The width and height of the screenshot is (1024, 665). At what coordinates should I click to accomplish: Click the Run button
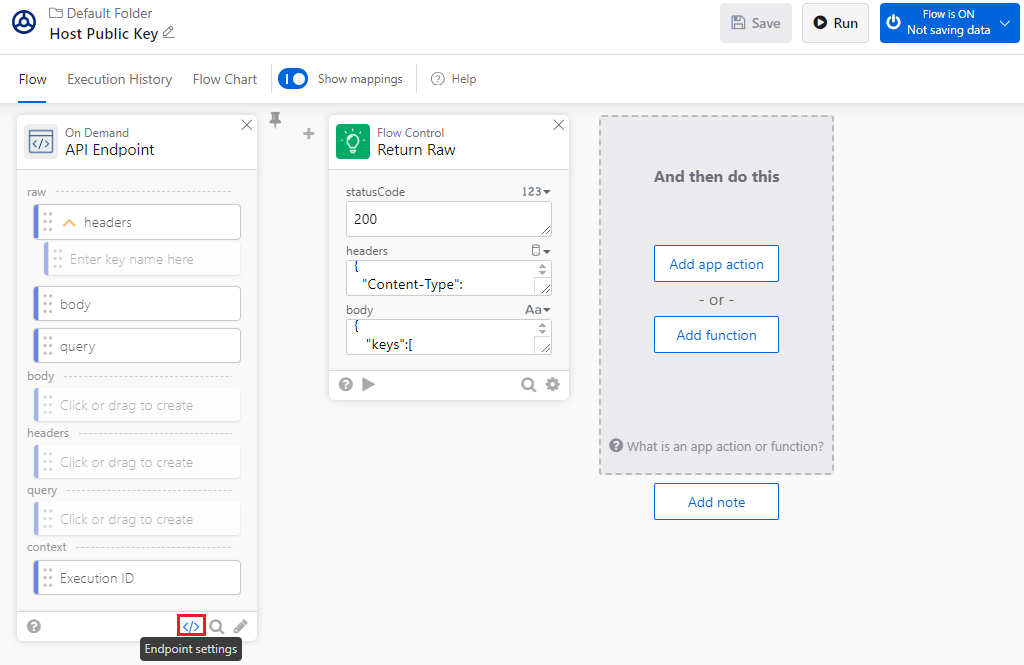pos(835,23)
